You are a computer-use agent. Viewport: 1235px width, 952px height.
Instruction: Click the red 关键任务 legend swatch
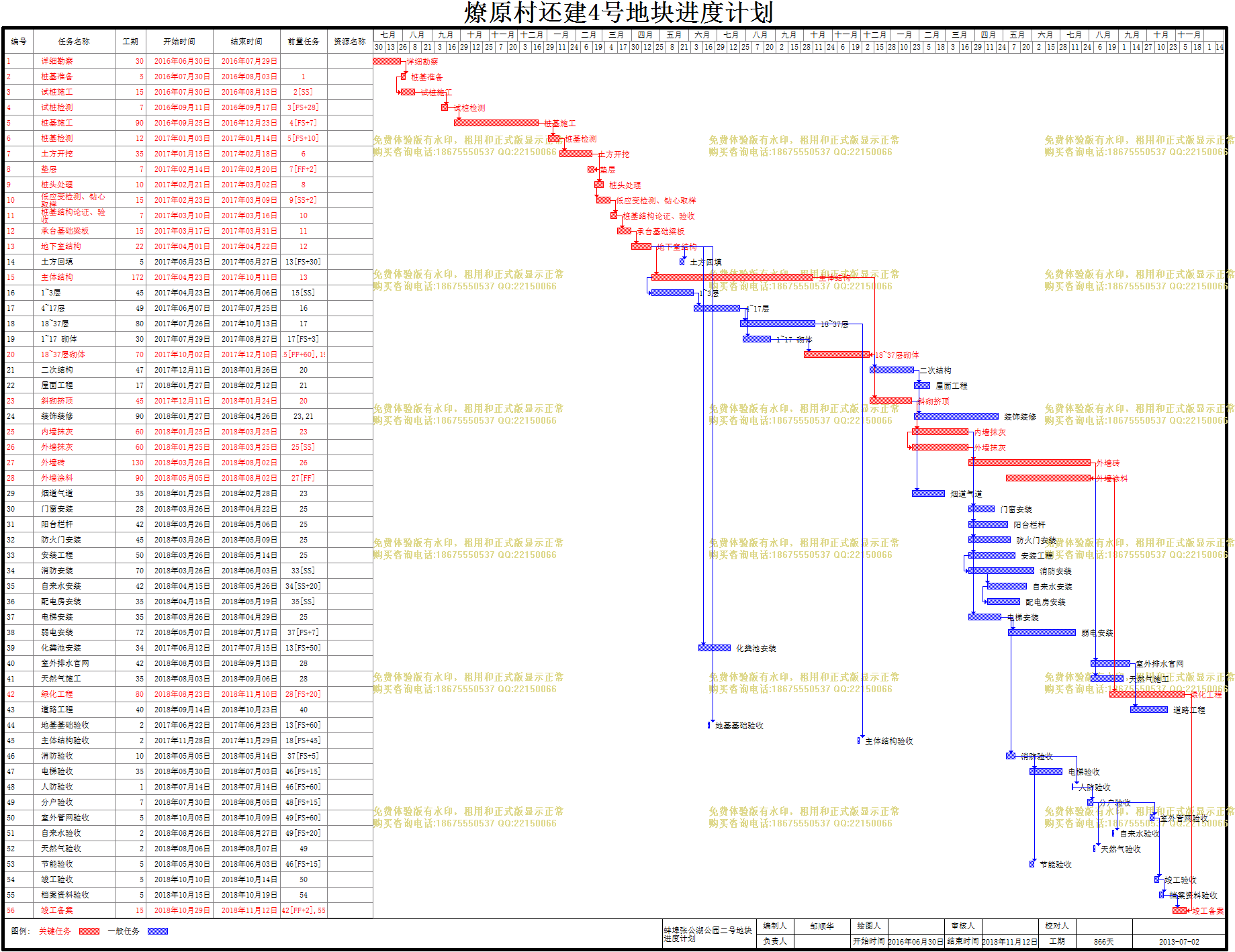coord(89,931)
